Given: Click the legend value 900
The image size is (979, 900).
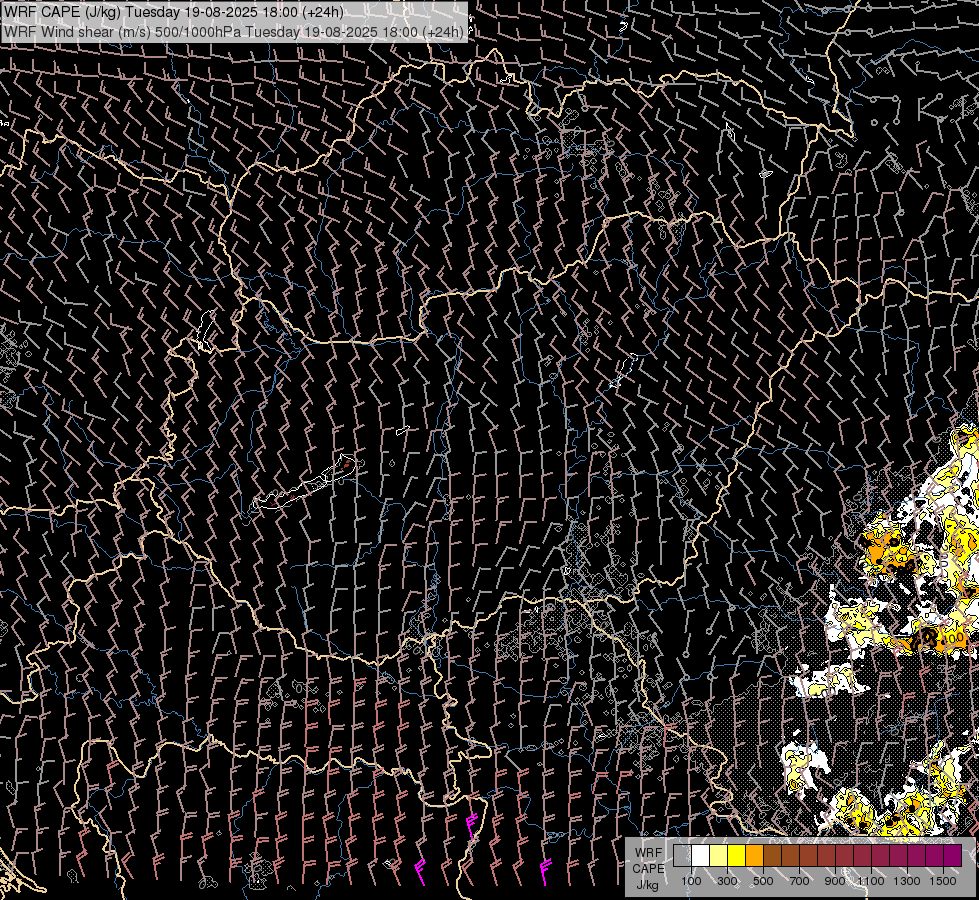Looking at the screenshot, I should tap(835, 881).
